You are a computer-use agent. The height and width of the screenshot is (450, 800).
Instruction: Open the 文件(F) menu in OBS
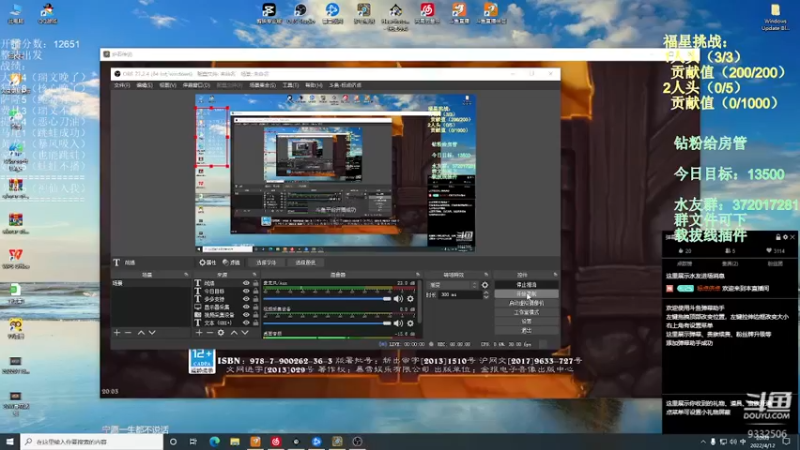pos(122,85)
